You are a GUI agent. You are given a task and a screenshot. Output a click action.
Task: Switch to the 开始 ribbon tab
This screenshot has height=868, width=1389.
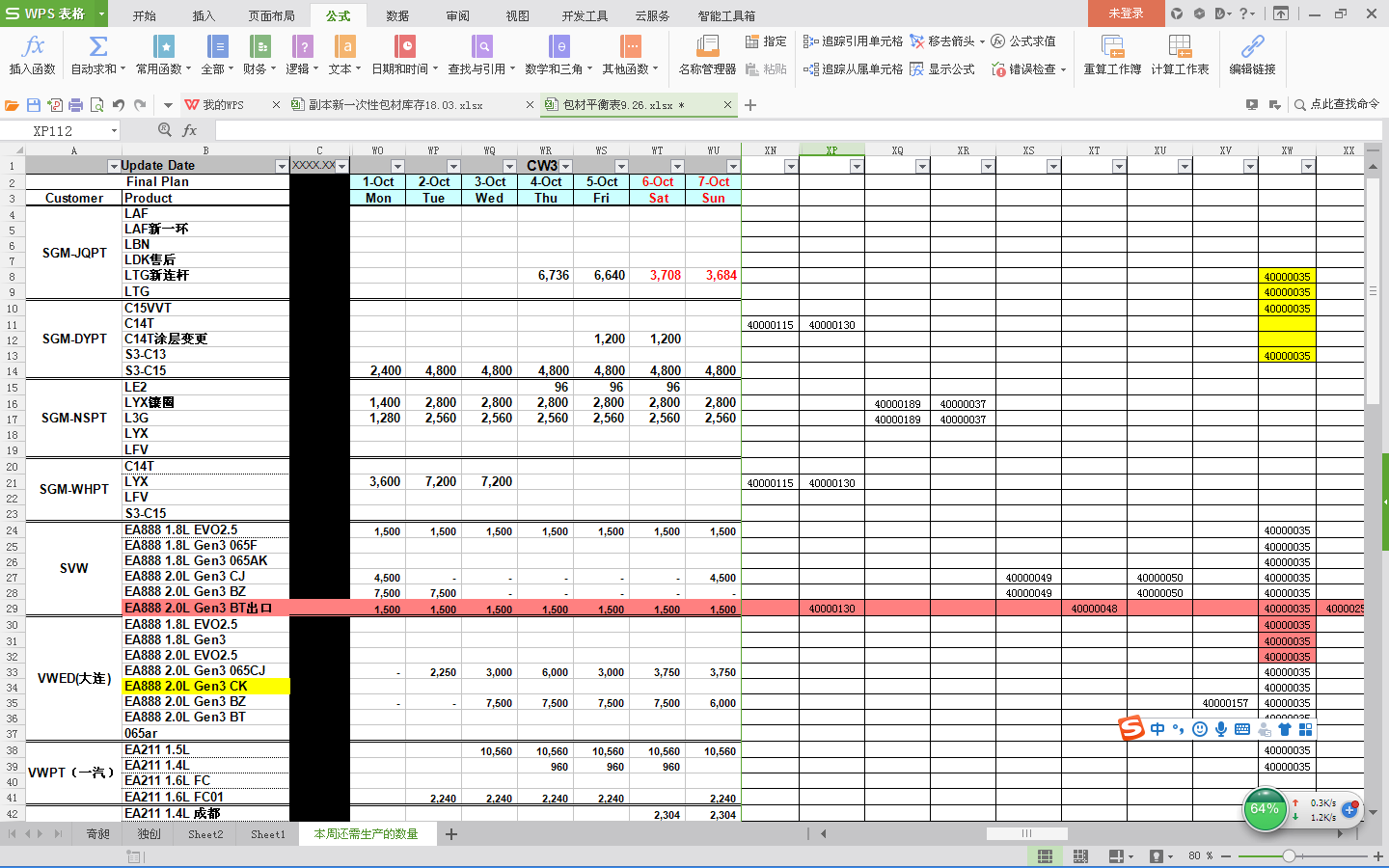(x=145, y=15)
